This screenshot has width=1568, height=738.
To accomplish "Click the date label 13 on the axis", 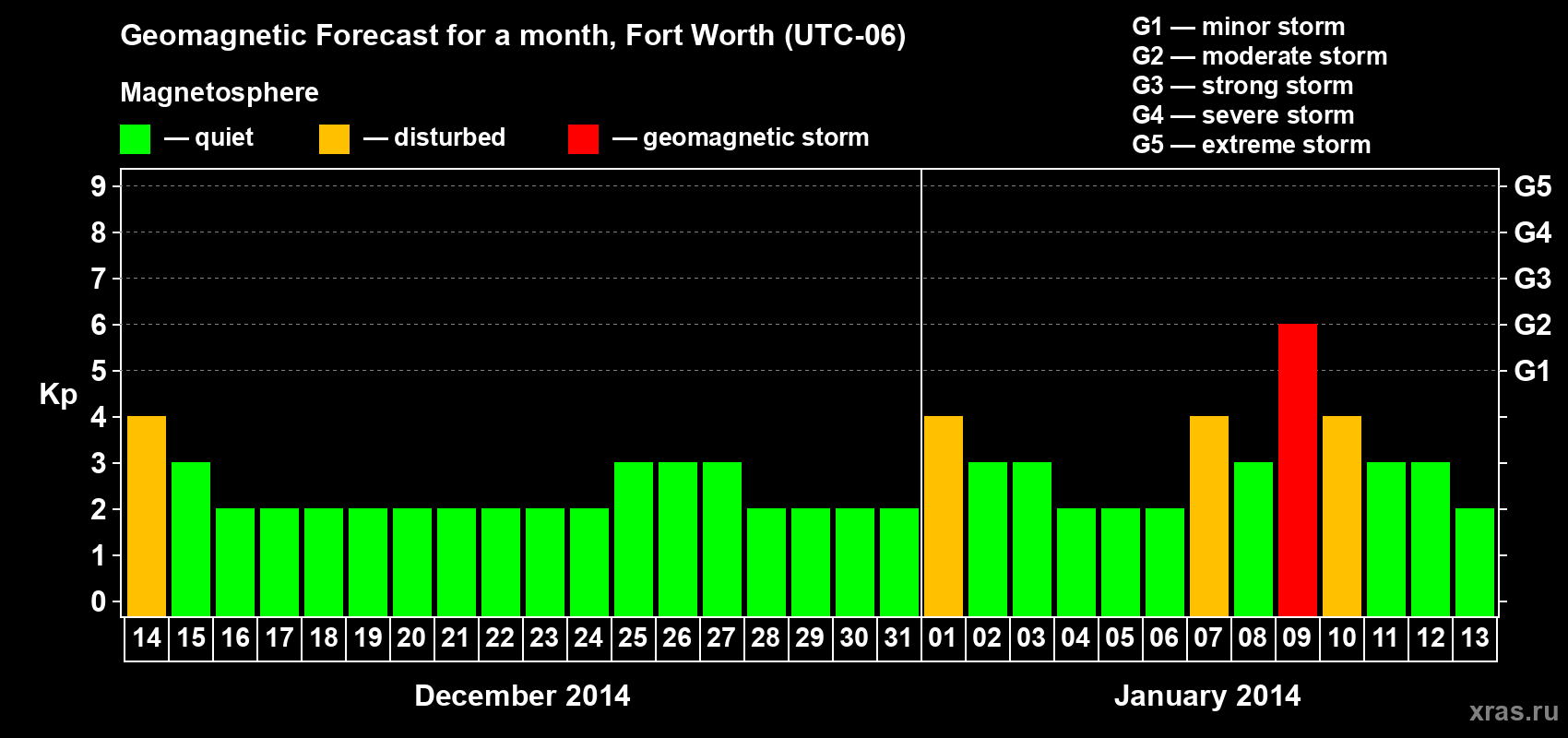I will [1475, 638].
